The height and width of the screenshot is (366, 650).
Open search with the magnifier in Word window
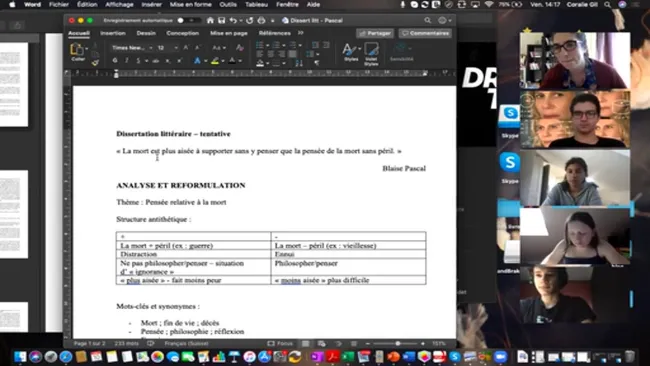click(427, 20)
